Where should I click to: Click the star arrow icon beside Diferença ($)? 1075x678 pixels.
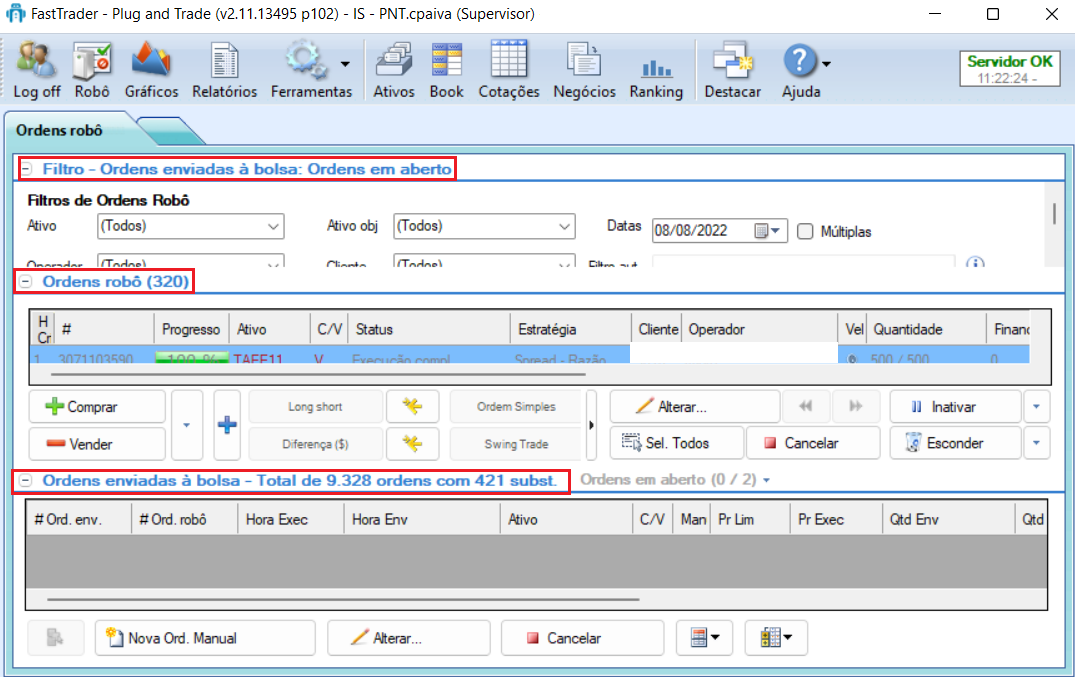(412, 444)
